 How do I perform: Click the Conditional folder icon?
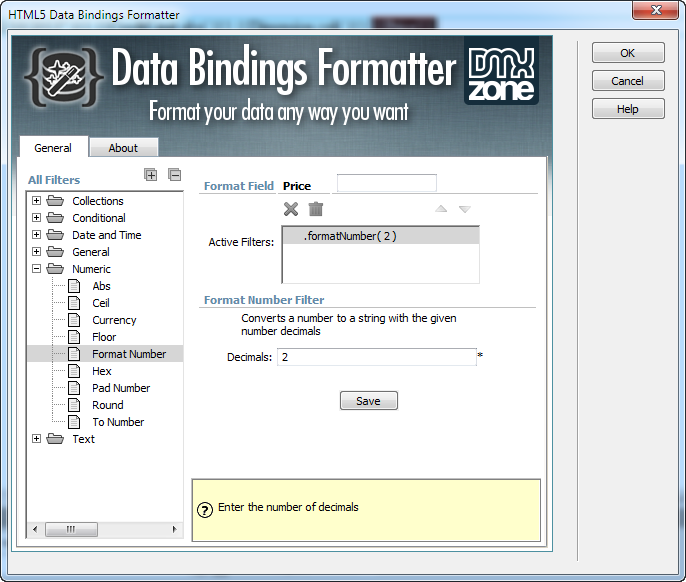coord(55,218)
